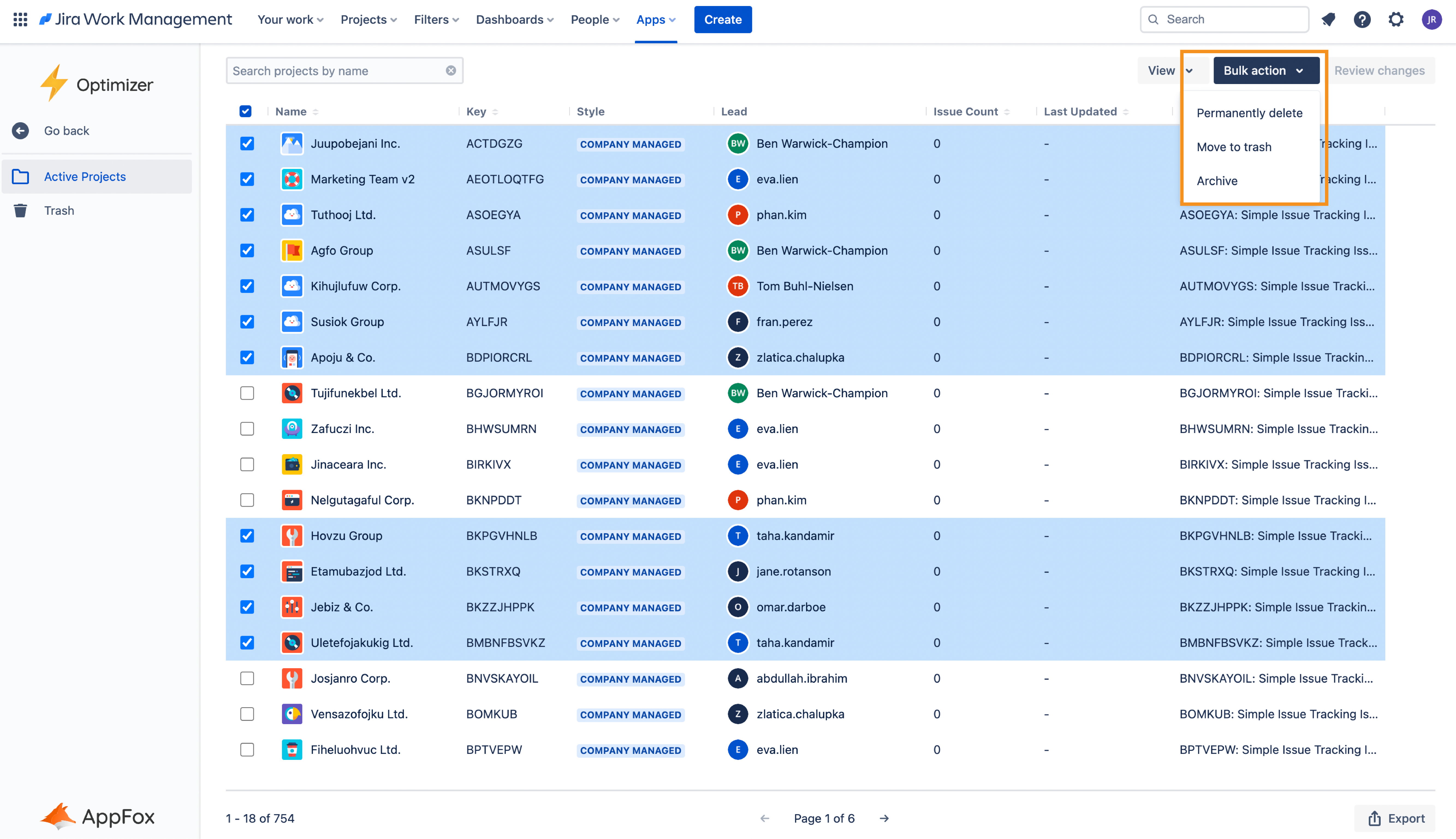
Task: Click the Go back arrow icon
Action: point(21,131)
